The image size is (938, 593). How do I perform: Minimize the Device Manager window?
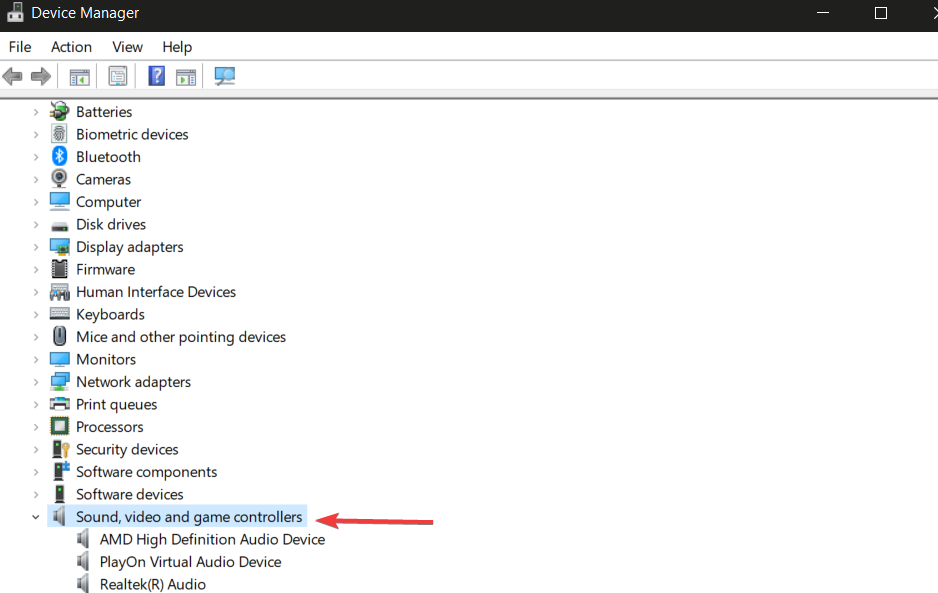[823, 13]
